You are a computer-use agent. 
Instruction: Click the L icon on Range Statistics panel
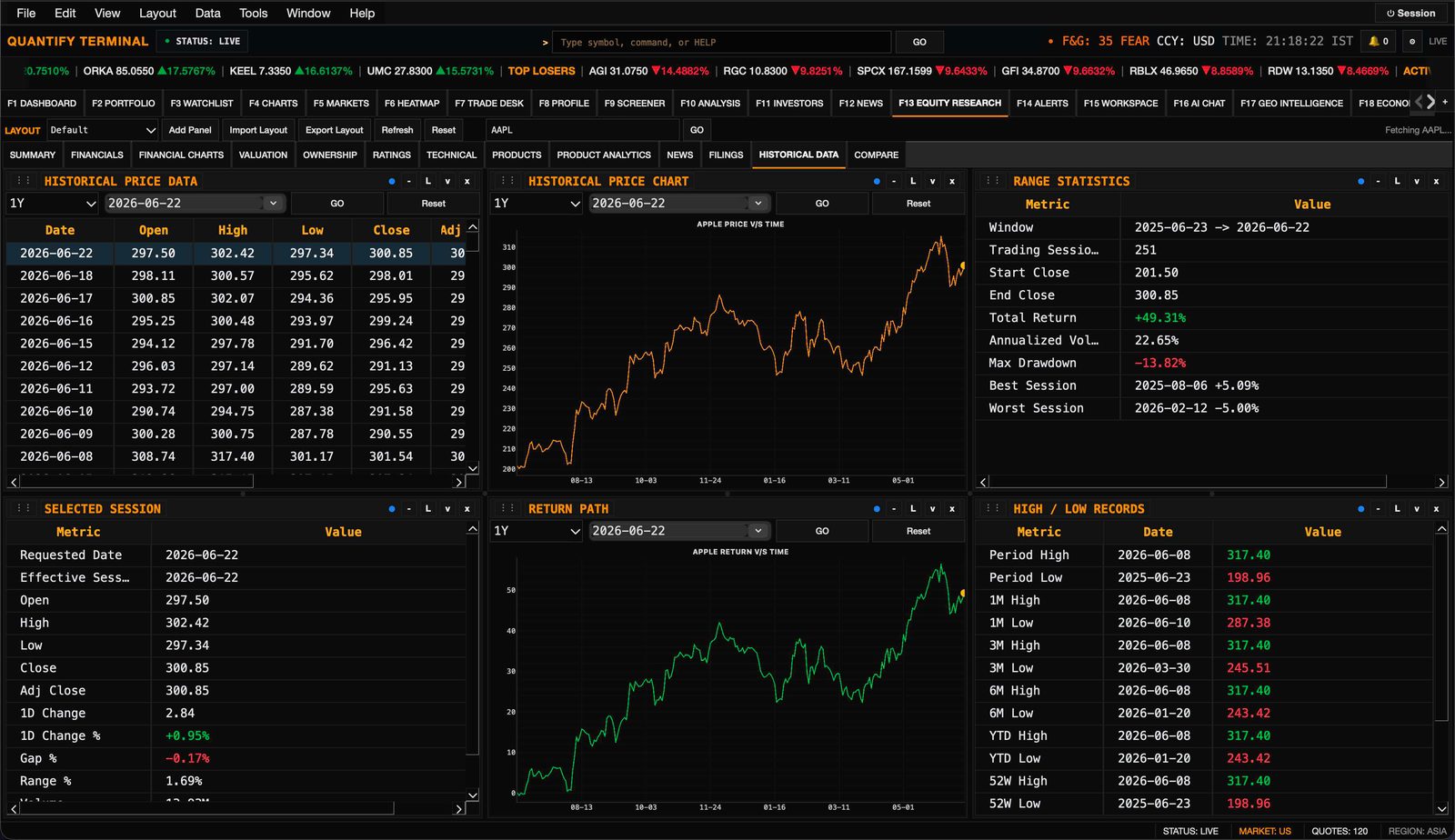tap(1398, 181)
